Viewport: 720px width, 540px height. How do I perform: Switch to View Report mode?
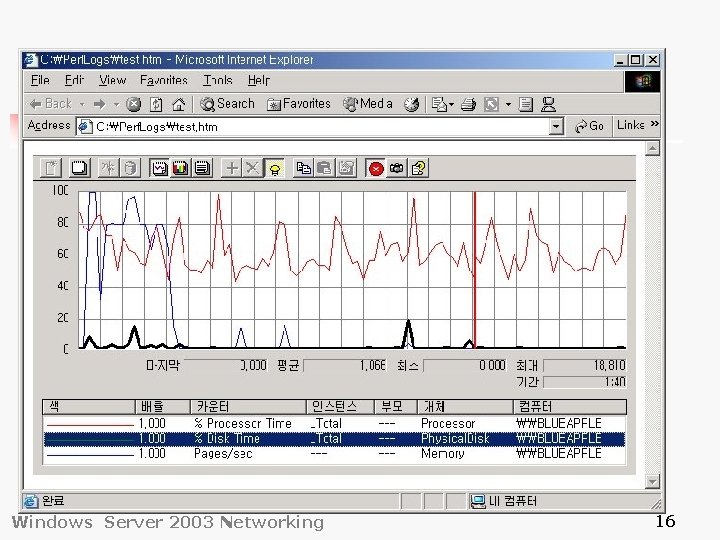[202, 168]
